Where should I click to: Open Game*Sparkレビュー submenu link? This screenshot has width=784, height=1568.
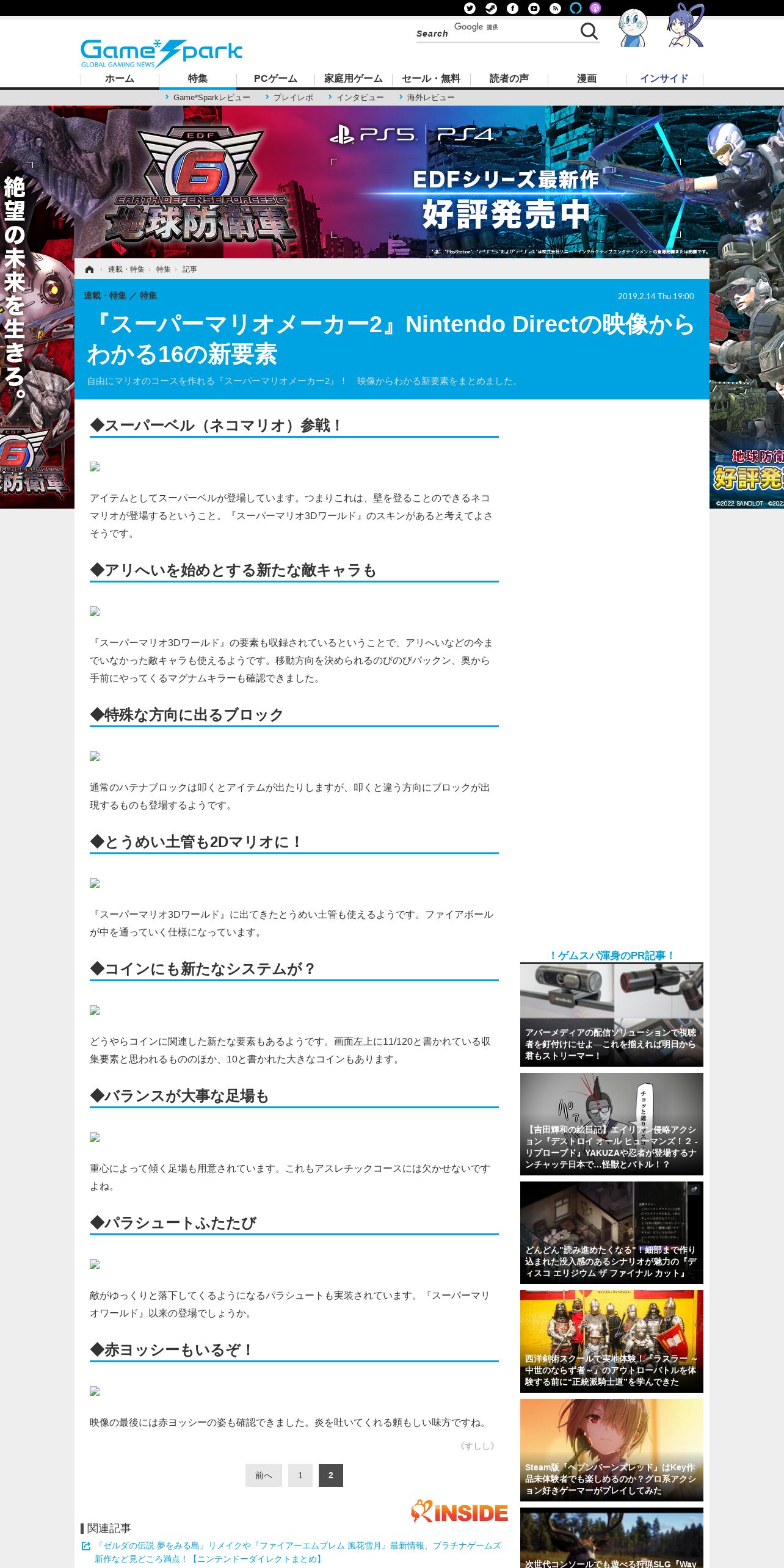[x=211, y=98]
